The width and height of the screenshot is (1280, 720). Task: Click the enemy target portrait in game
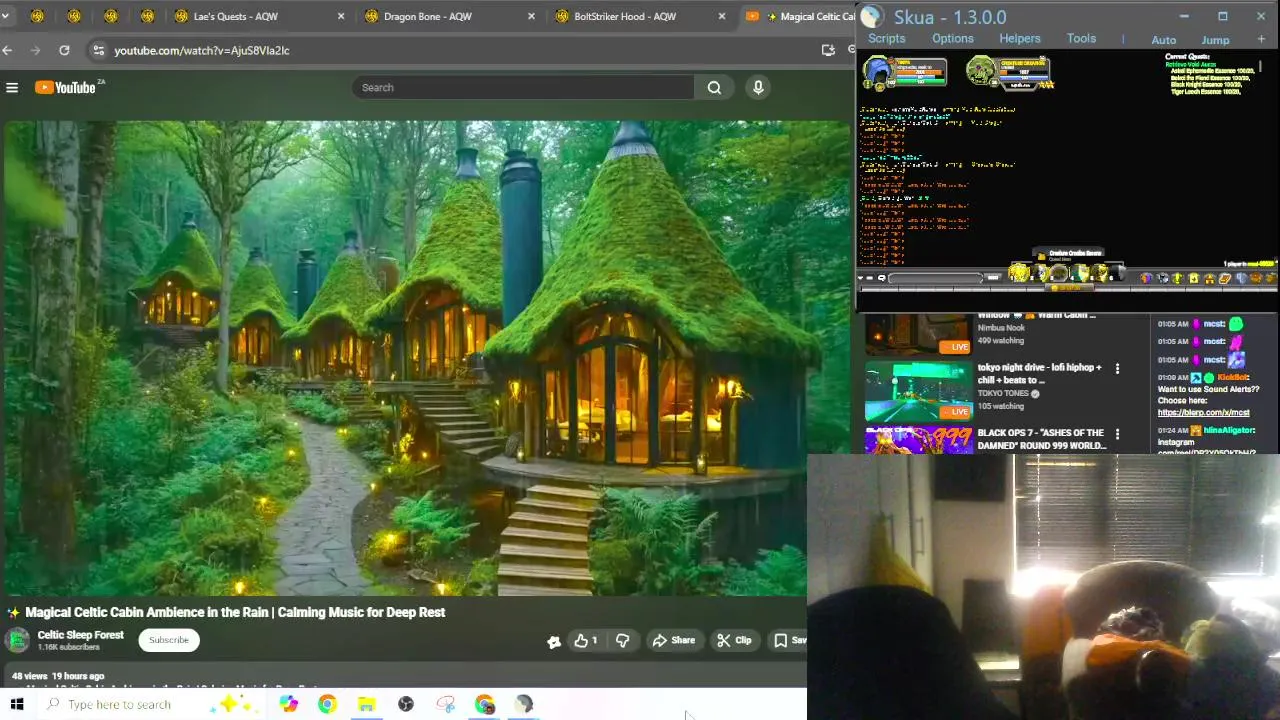(x=981, y=71)
